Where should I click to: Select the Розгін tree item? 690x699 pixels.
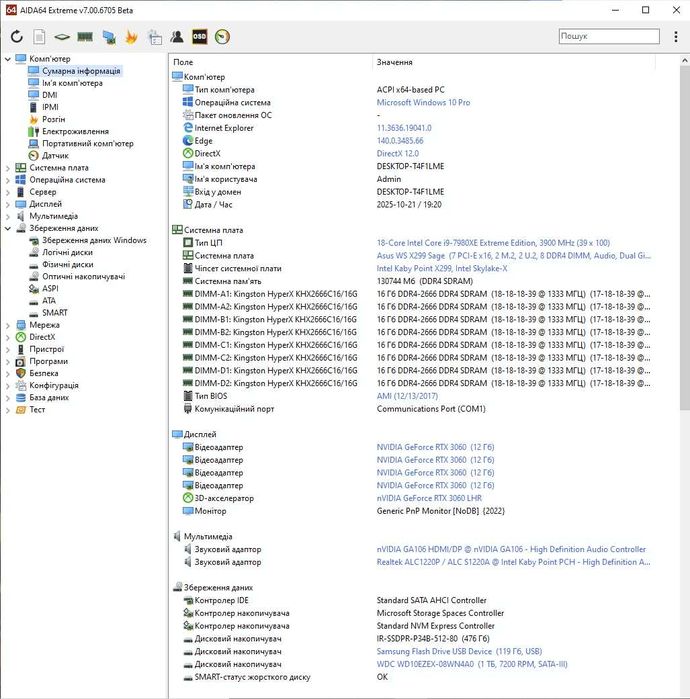(x=53, y=119)
